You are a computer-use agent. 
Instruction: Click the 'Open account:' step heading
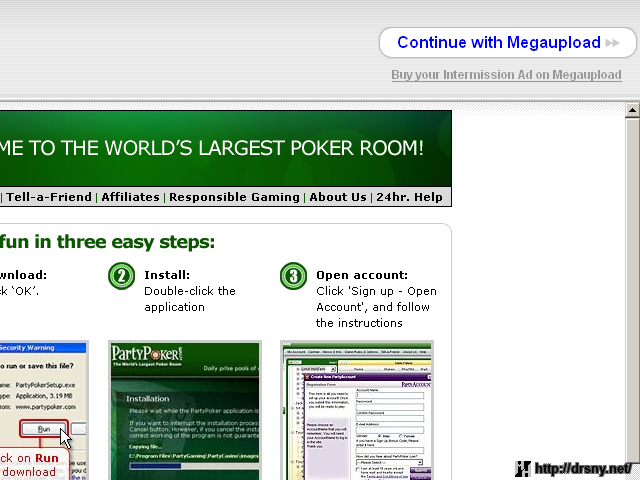pyautogui.click(x=362, y=275)
